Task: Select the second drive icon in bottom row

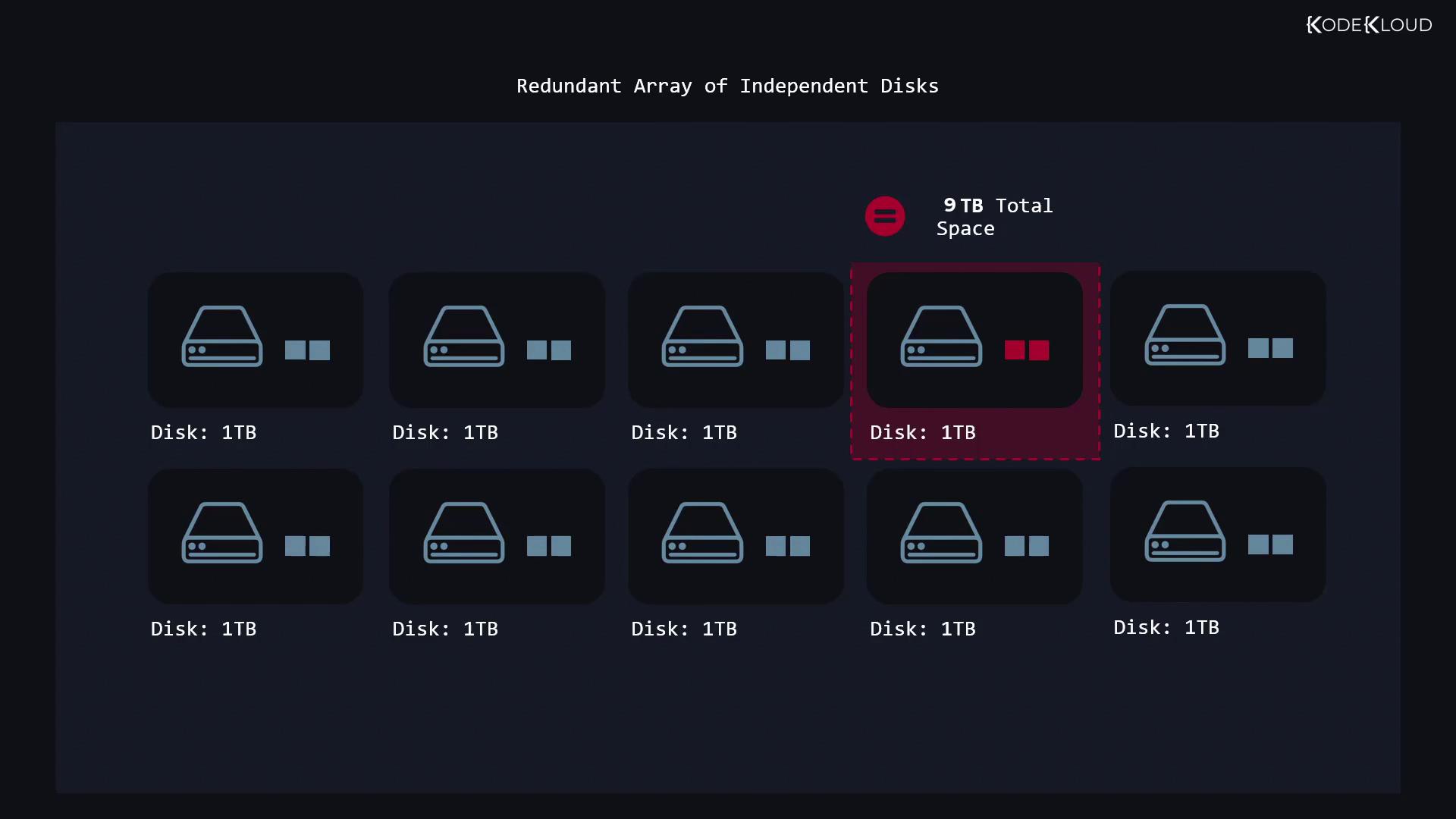Action: click(464, 532)
